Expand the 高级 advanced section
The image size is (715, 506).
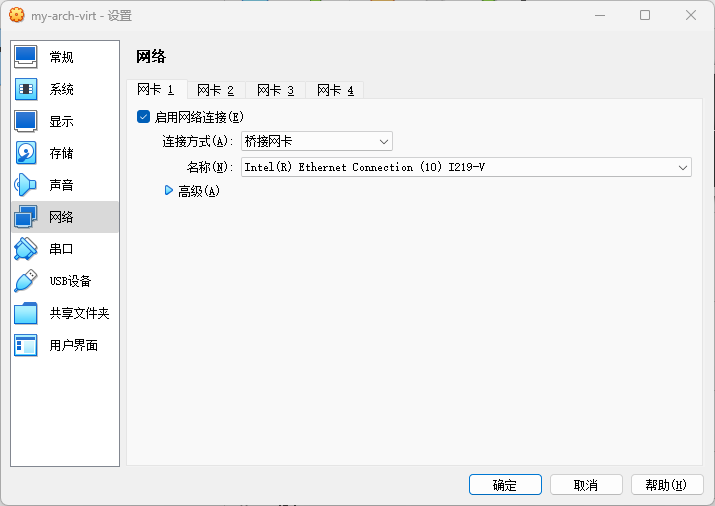click(x=169, y=191)
